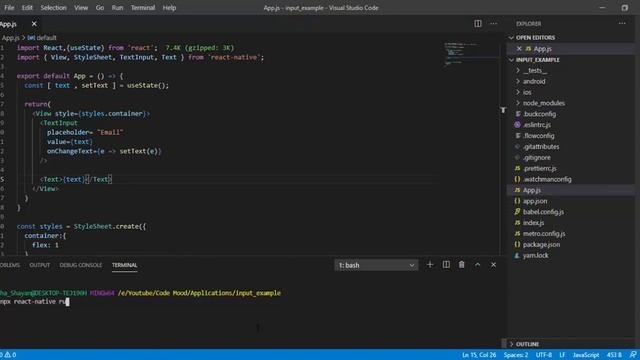The image size is (640, 360).
Task: Click the .buckconfig file icon
Action: [x=518, y=114]
